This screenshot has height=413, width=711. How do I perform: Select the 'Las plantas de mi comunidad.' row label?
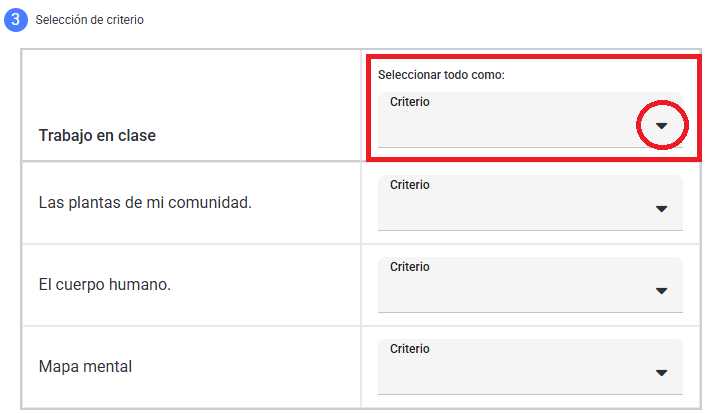145,203
